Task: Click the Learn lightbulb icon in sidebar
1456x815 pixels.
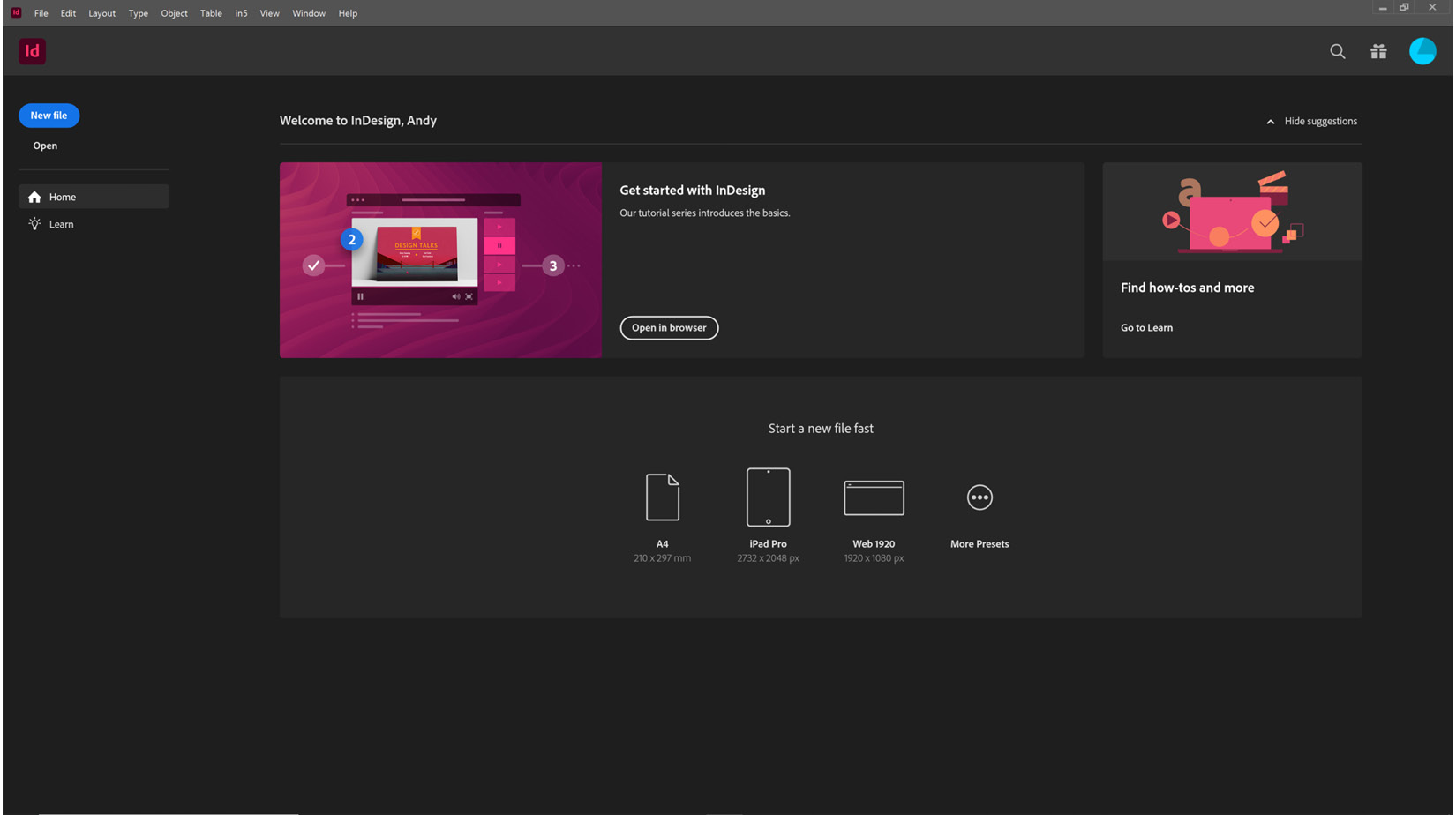Action: [34, 224]
